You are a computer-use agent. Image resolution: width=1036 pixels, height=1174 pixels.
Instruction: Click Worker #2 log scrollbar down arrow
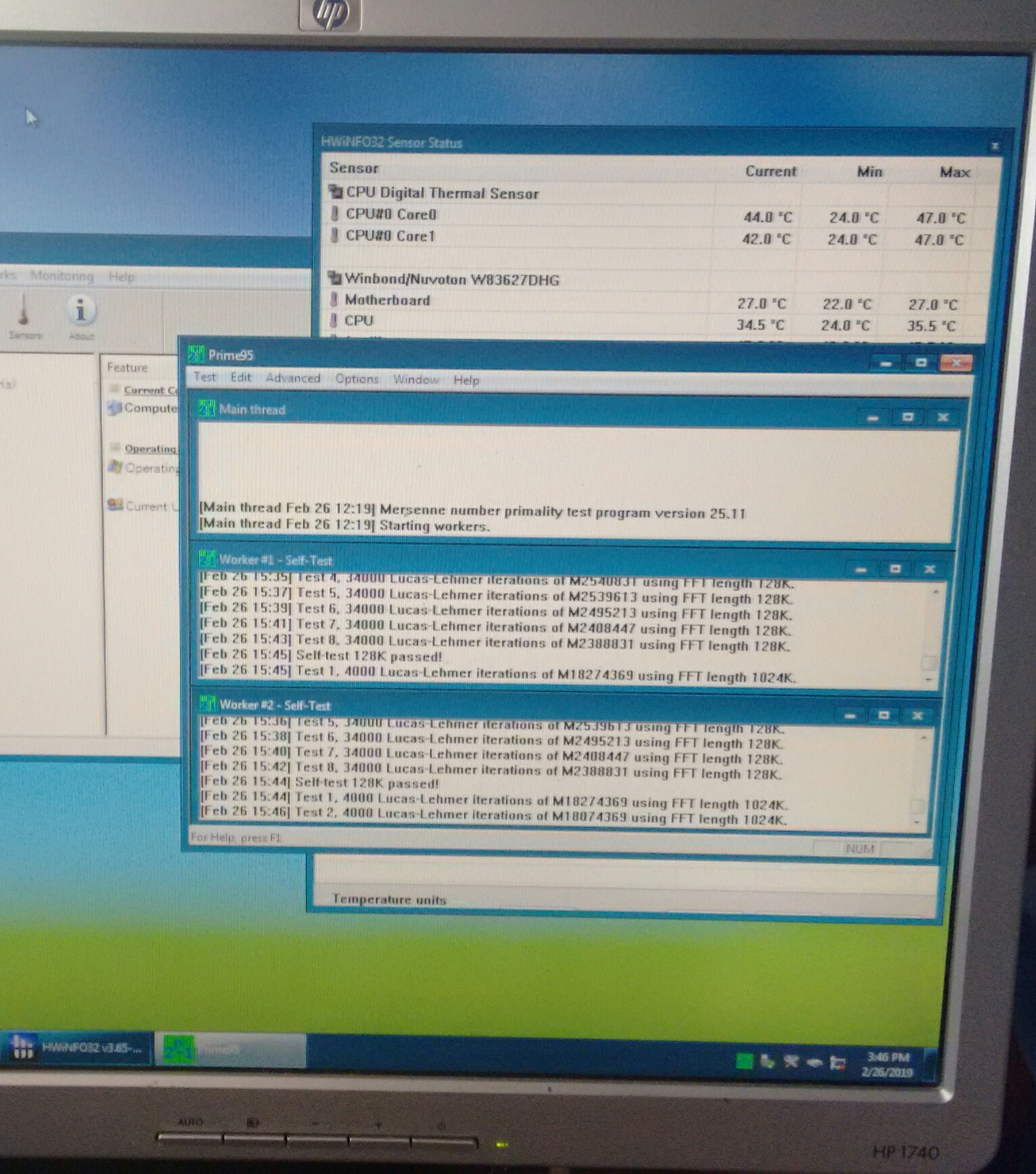click(x=917, y=822)
